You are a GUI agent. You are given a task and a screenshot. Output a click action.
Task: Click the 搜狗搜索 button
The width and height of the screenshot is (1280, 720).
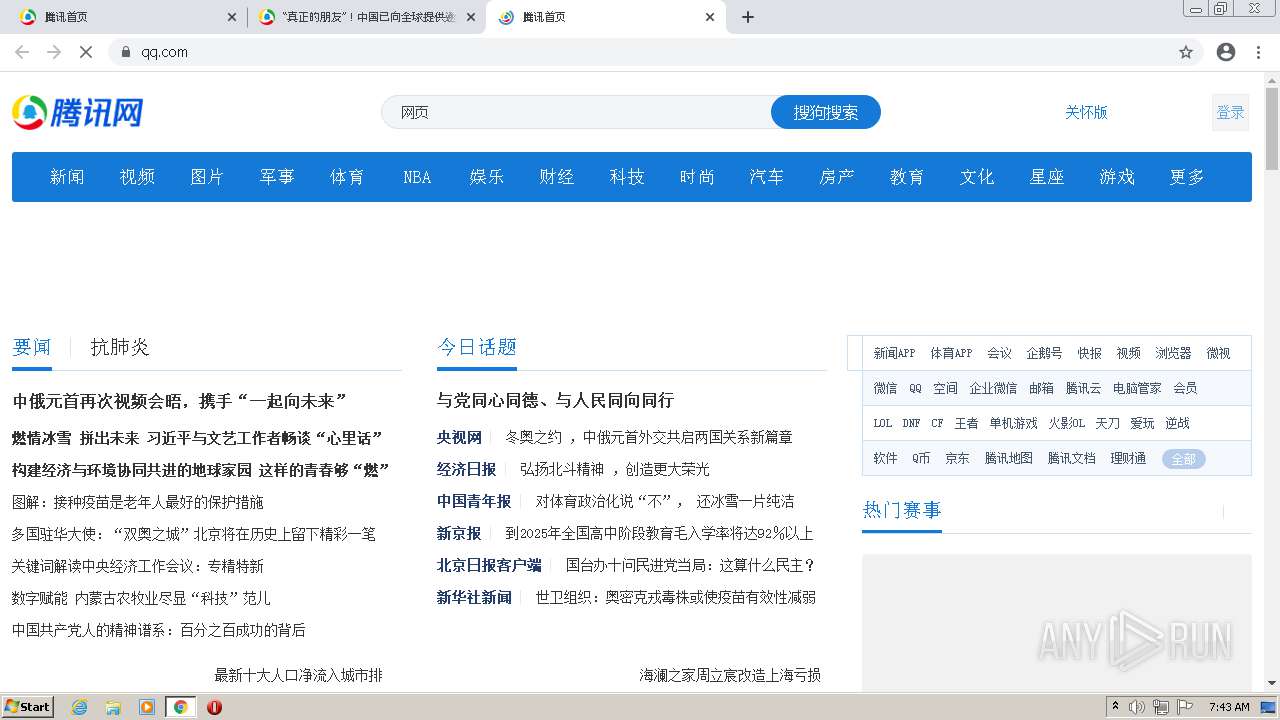826,112
